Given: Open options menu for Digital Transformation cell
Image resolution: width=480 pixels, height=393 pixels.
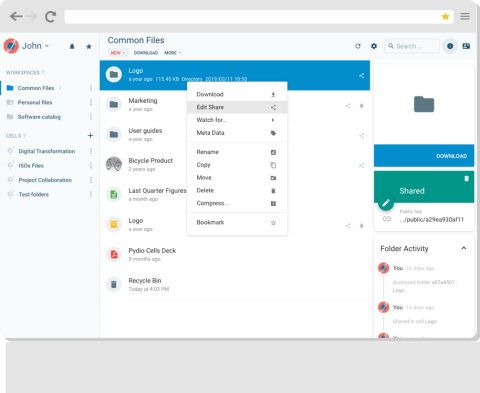Looking at the screenshot, I should tap(91, 151).
